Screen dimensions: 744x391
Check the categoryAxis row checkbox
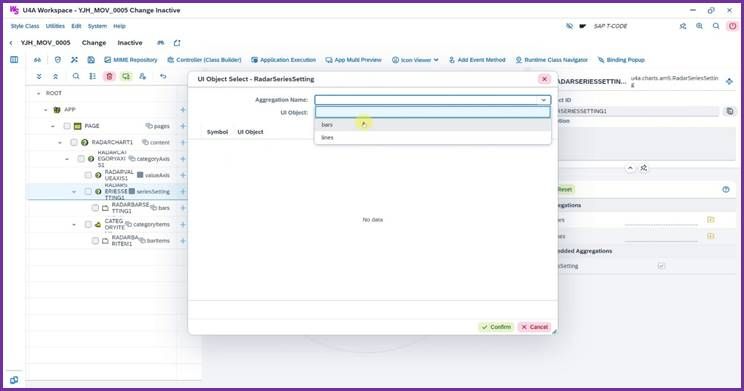81,159
